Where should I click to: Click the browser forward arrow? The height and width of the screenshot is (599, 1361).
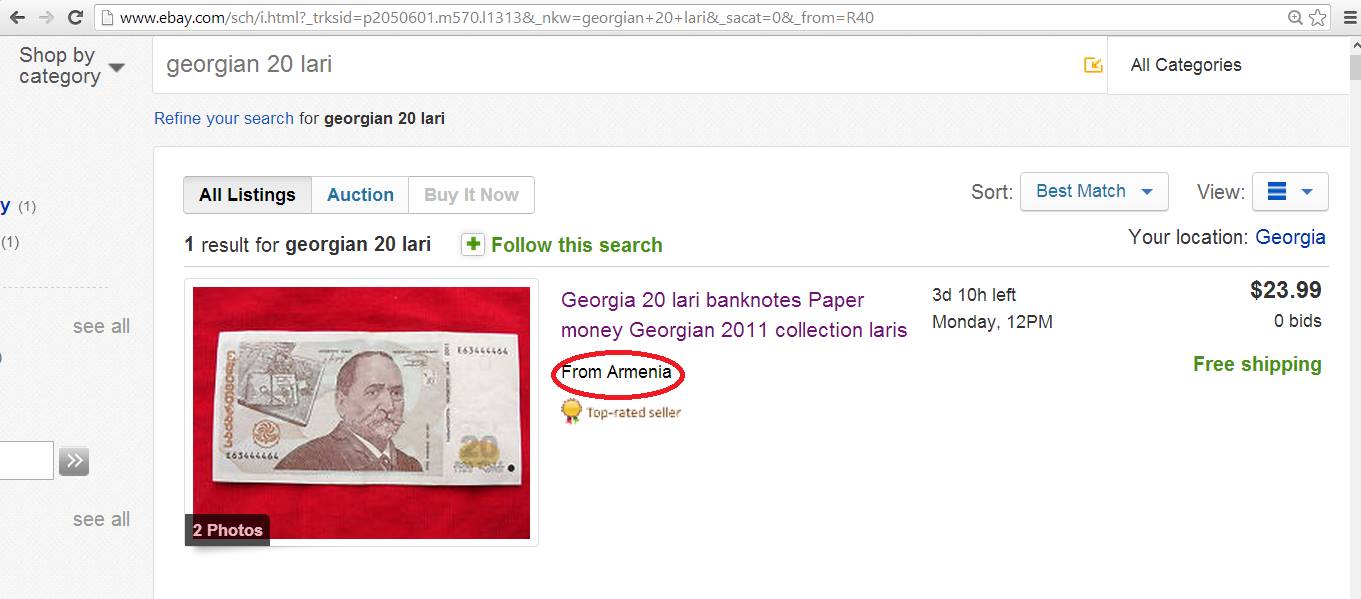[x=46, y=17]
